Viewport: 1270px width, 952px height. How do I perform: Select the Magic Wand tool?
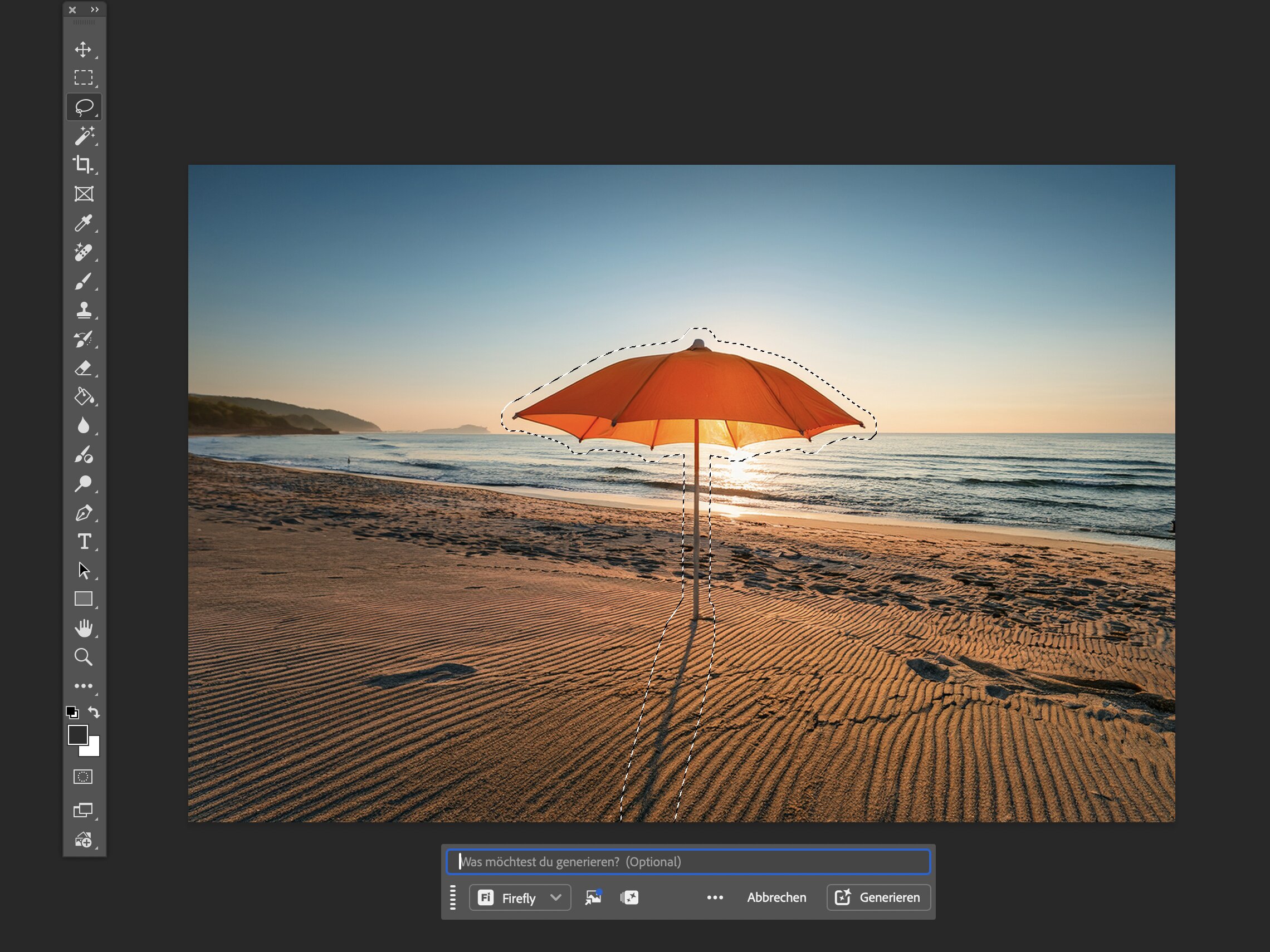(84, 136)
